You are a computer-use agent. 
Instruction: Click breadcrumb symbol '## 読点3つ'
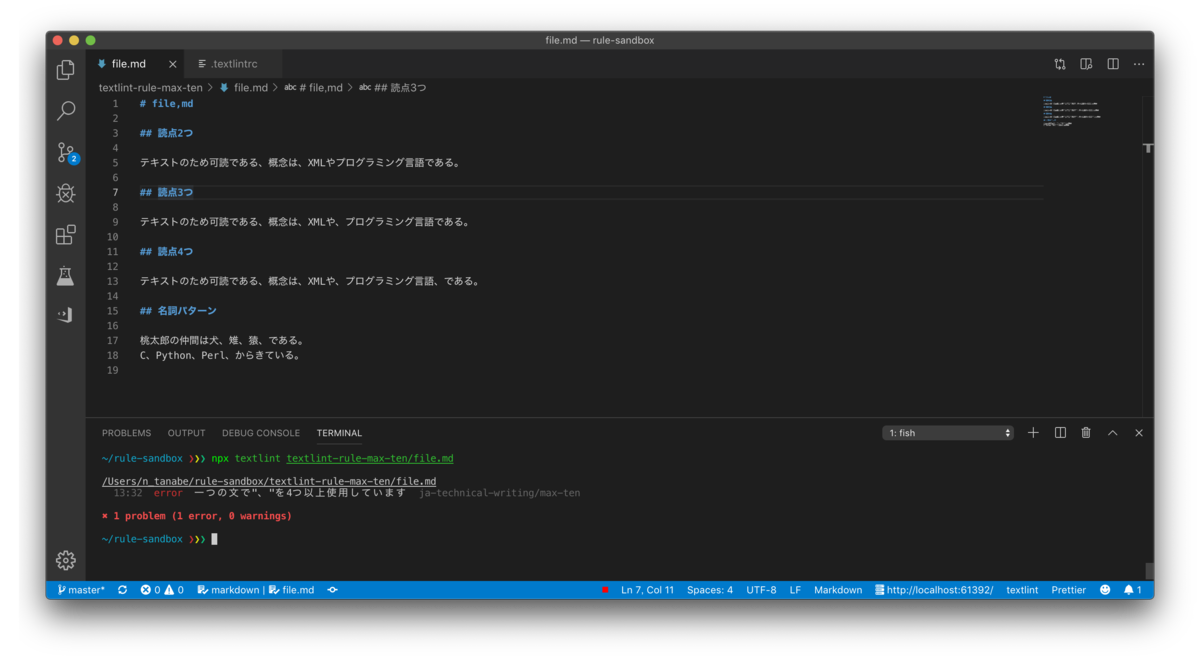point(392,88)
